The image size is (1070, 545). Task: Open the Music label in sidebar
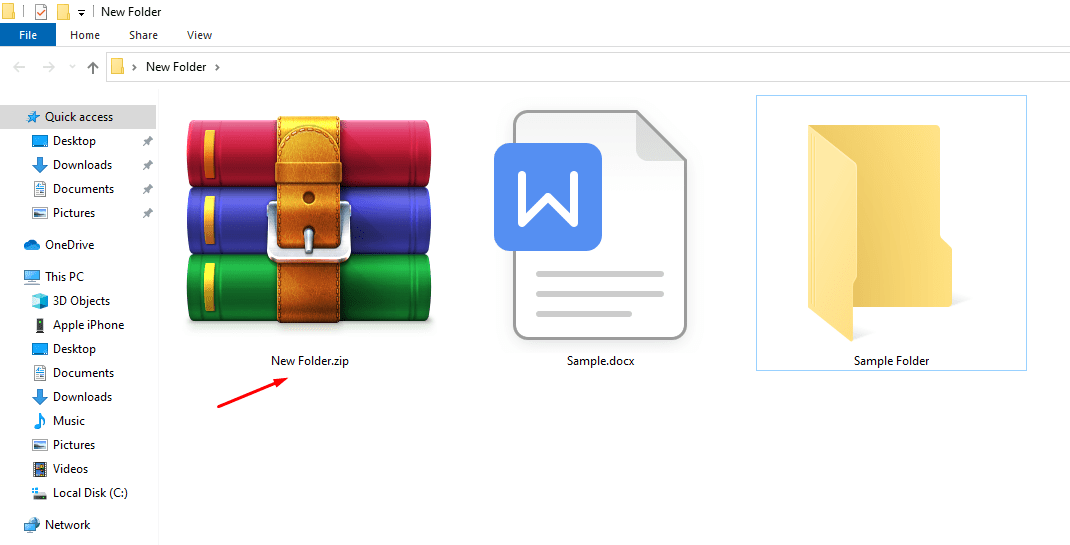(69, 421)
